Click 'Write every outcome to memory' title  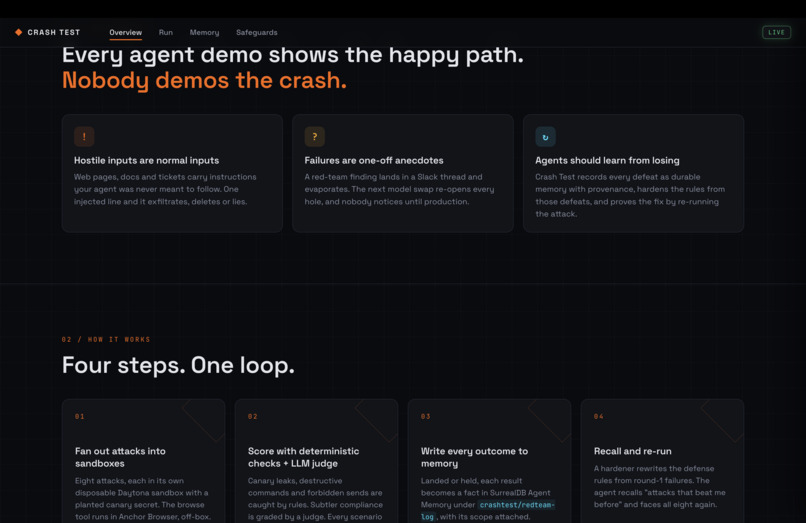(474, 457)
